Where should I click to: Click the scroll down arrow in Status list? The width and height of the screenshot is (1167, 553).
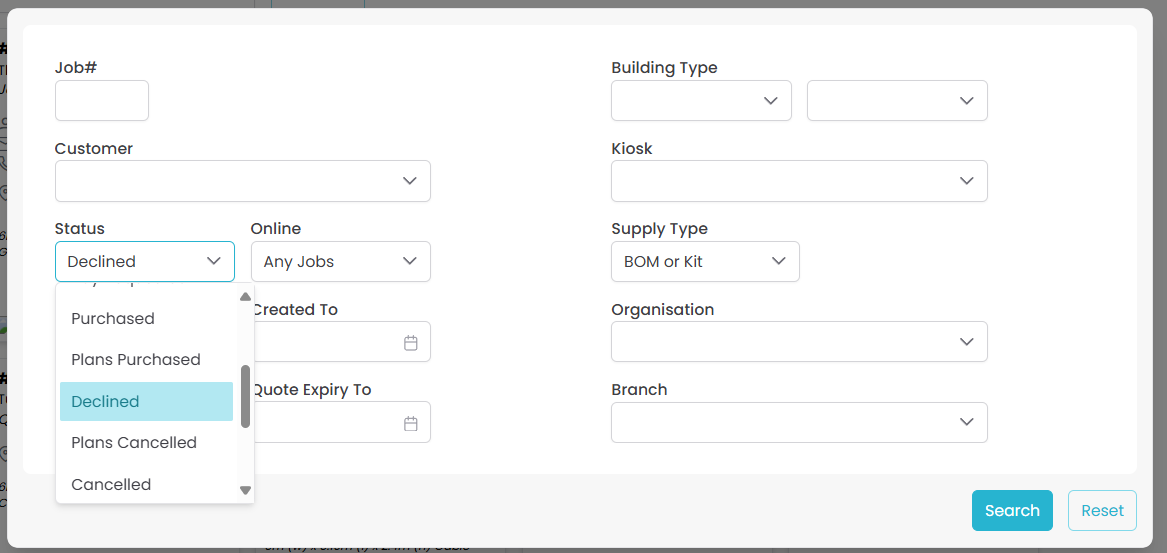[x=245, y=490]
